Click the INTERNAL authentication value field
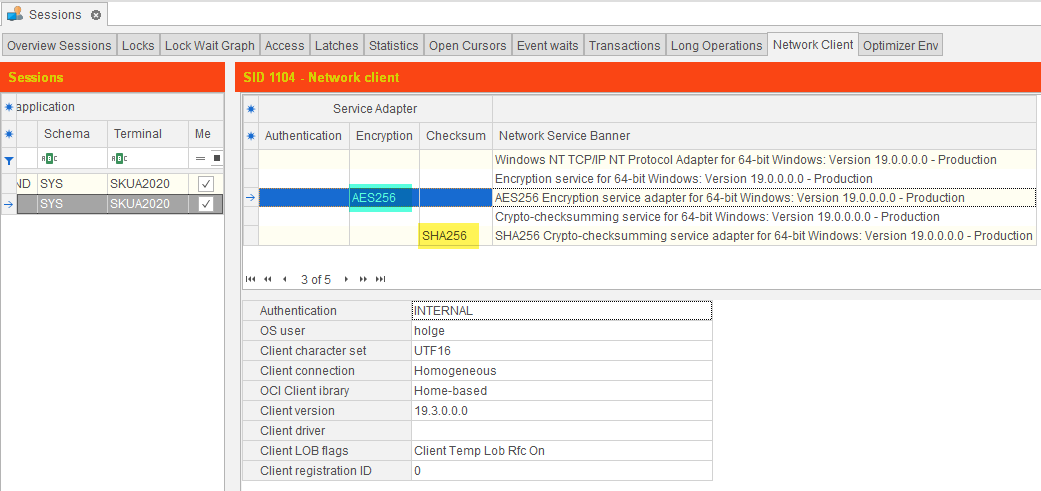This screenshot has height=491, width=1041. coord(562,311)
